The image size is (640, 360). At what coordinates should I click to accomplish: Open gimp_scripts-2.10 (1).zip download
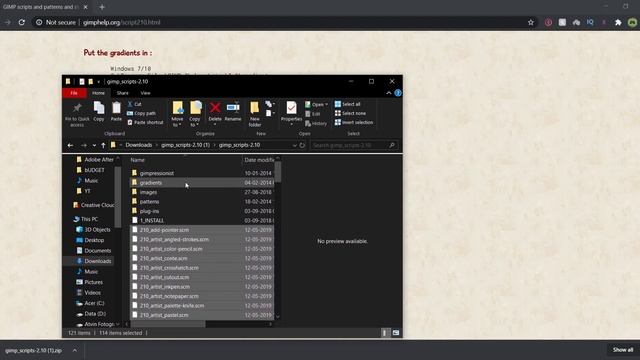click(x=33, y=350)
